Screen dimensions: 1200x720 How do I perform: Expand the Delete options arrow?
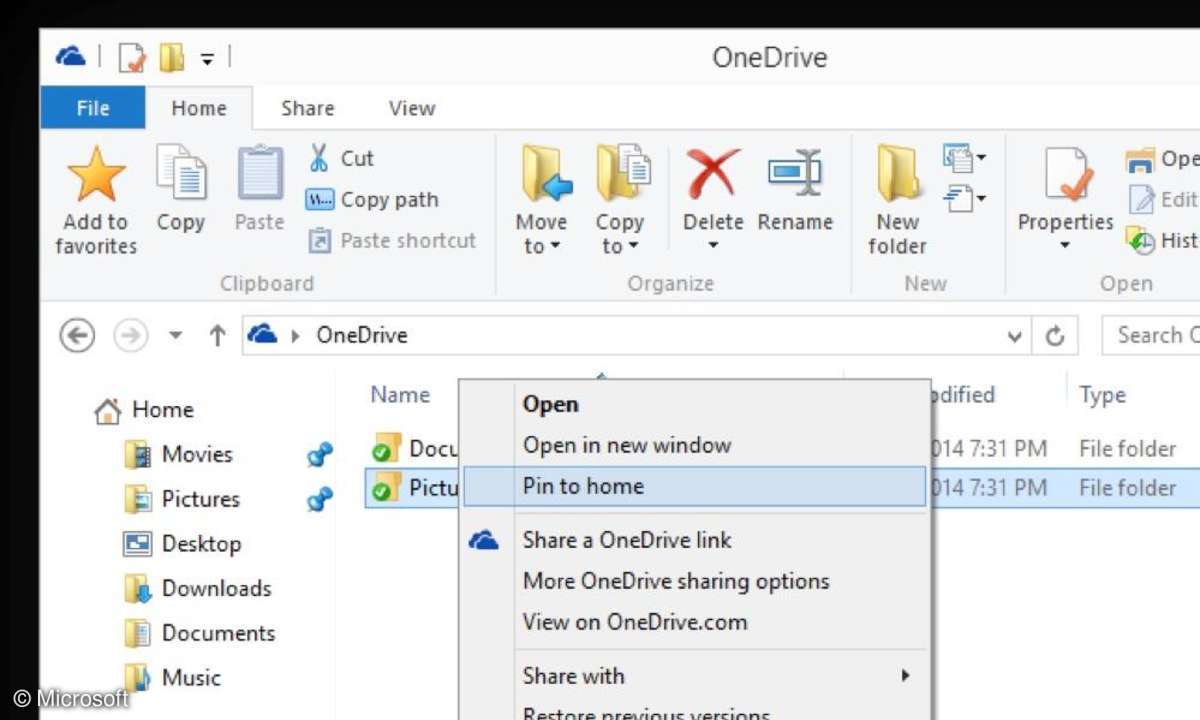click(x=713, y=246)
